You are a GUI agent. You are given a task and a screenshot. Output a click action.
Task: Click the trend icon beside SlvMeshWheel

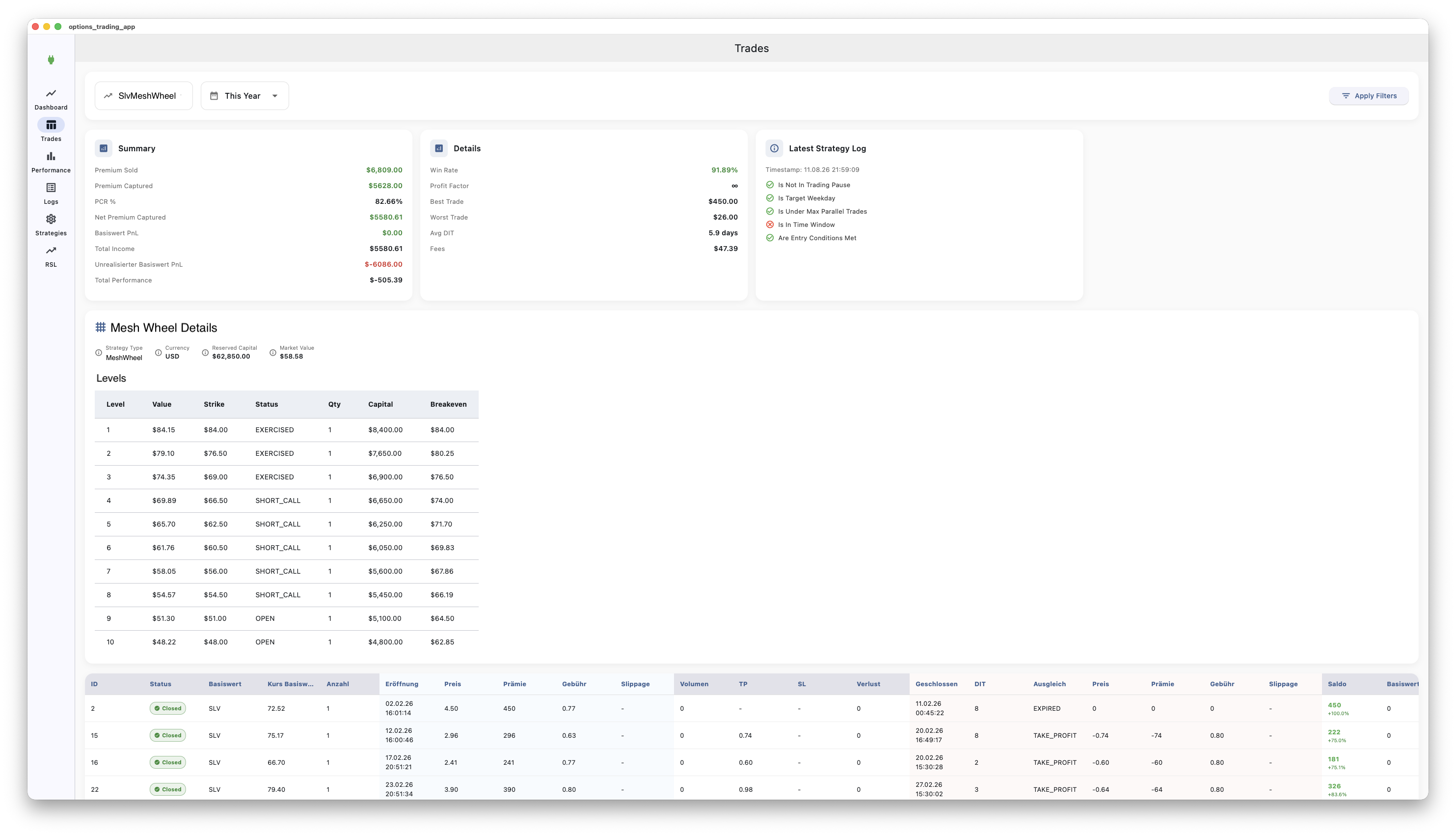pos(108,96)
